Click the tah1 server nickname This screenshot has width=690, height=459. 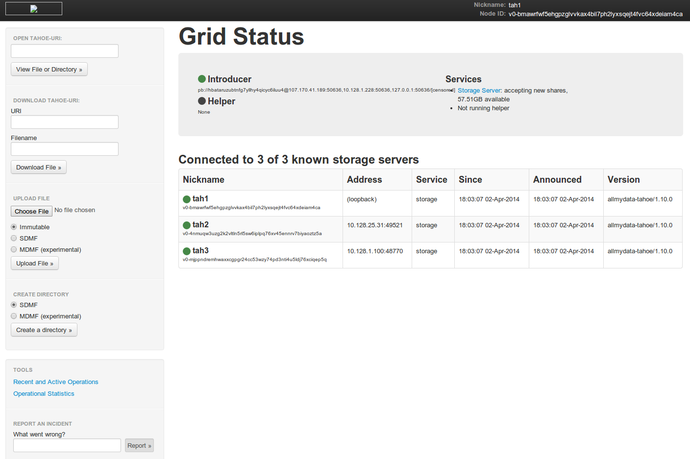(x=200, y=198)
